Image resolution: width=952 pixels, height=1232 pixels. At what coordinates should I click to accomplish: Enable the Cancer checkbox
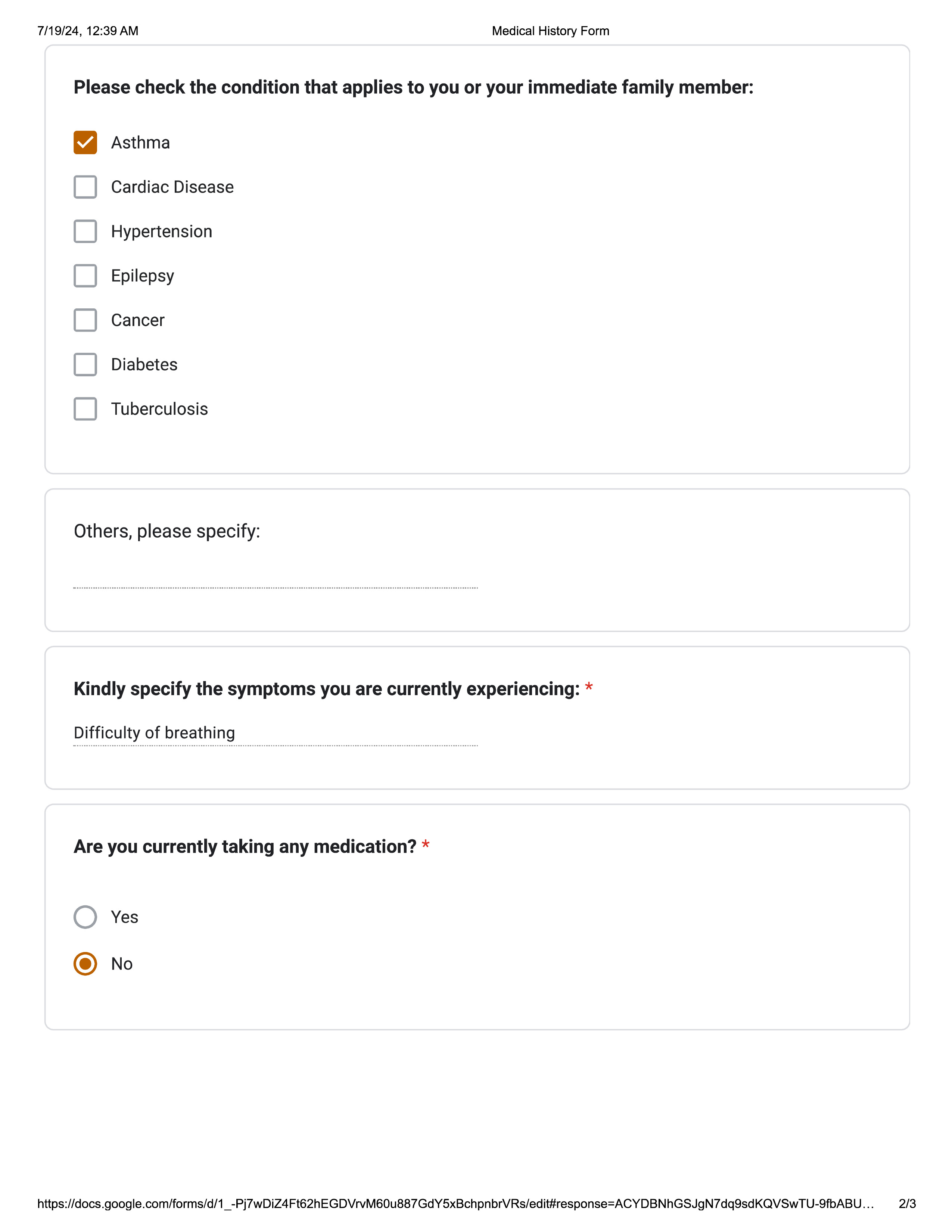click(x=85, y=320)
